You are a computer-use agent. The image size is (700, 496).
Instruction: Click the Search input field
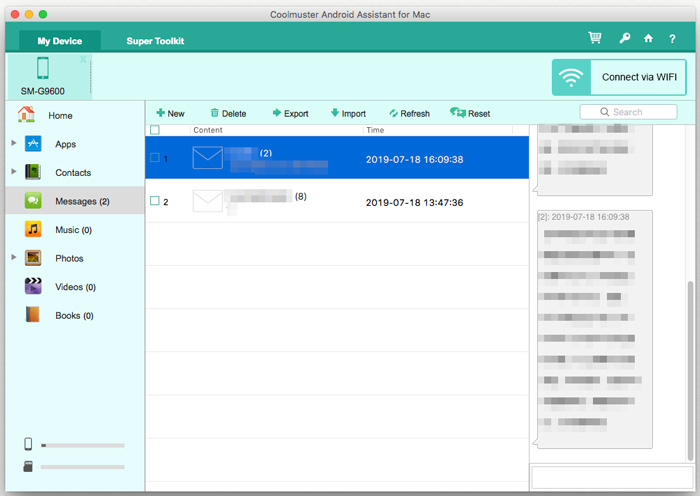(628, 112)
